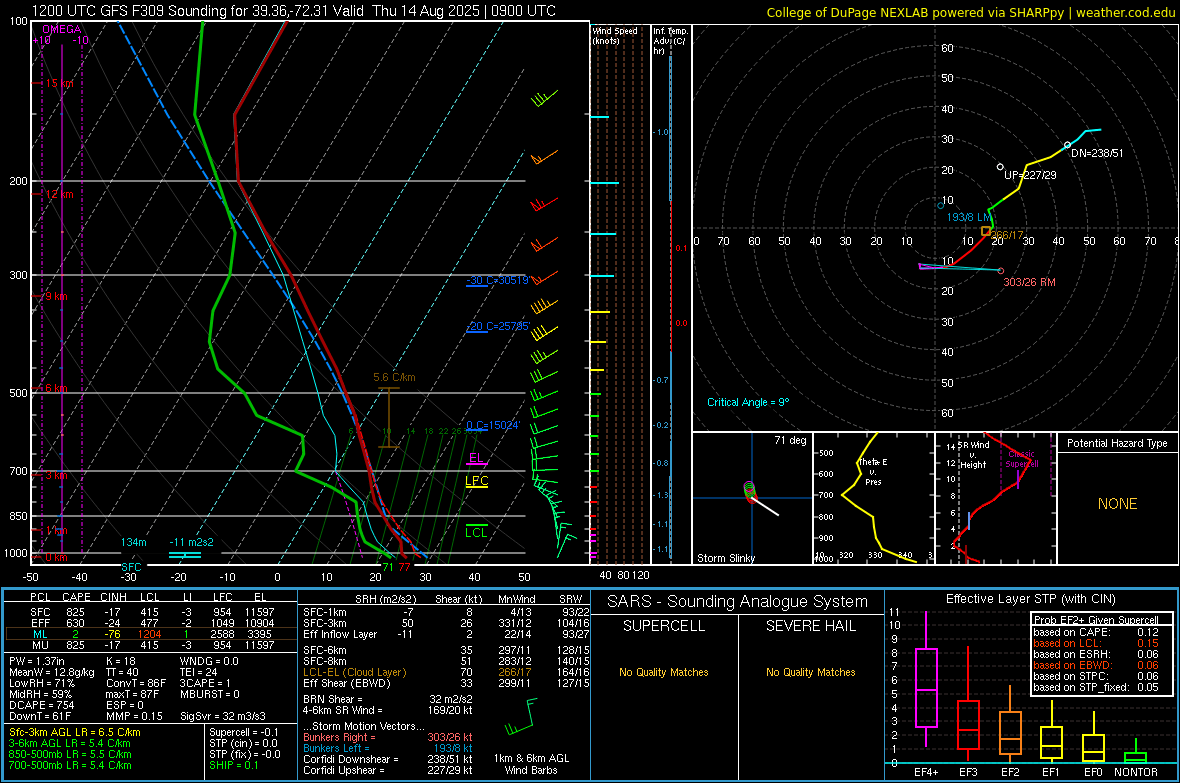Screen dimensions: 1180x783
Task: Click the '193/8 LM' left-mover label
Action: click(x=969, y=217)
